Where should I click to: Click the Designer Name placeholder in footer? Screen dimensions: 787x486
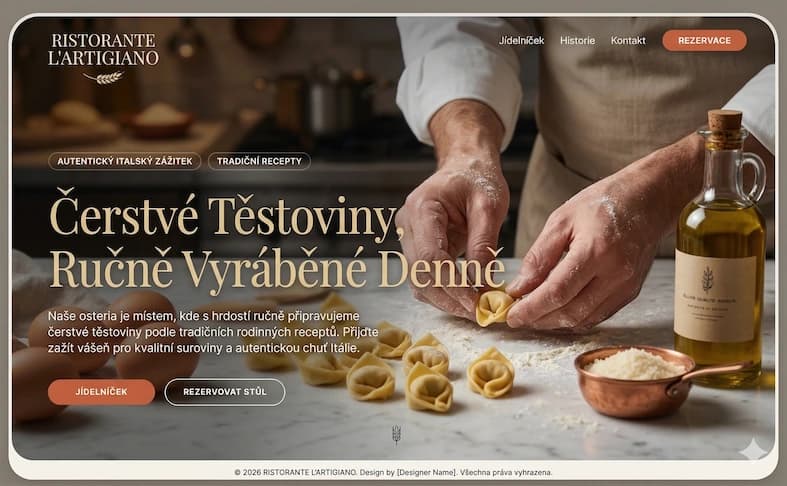tap(427, 472)
